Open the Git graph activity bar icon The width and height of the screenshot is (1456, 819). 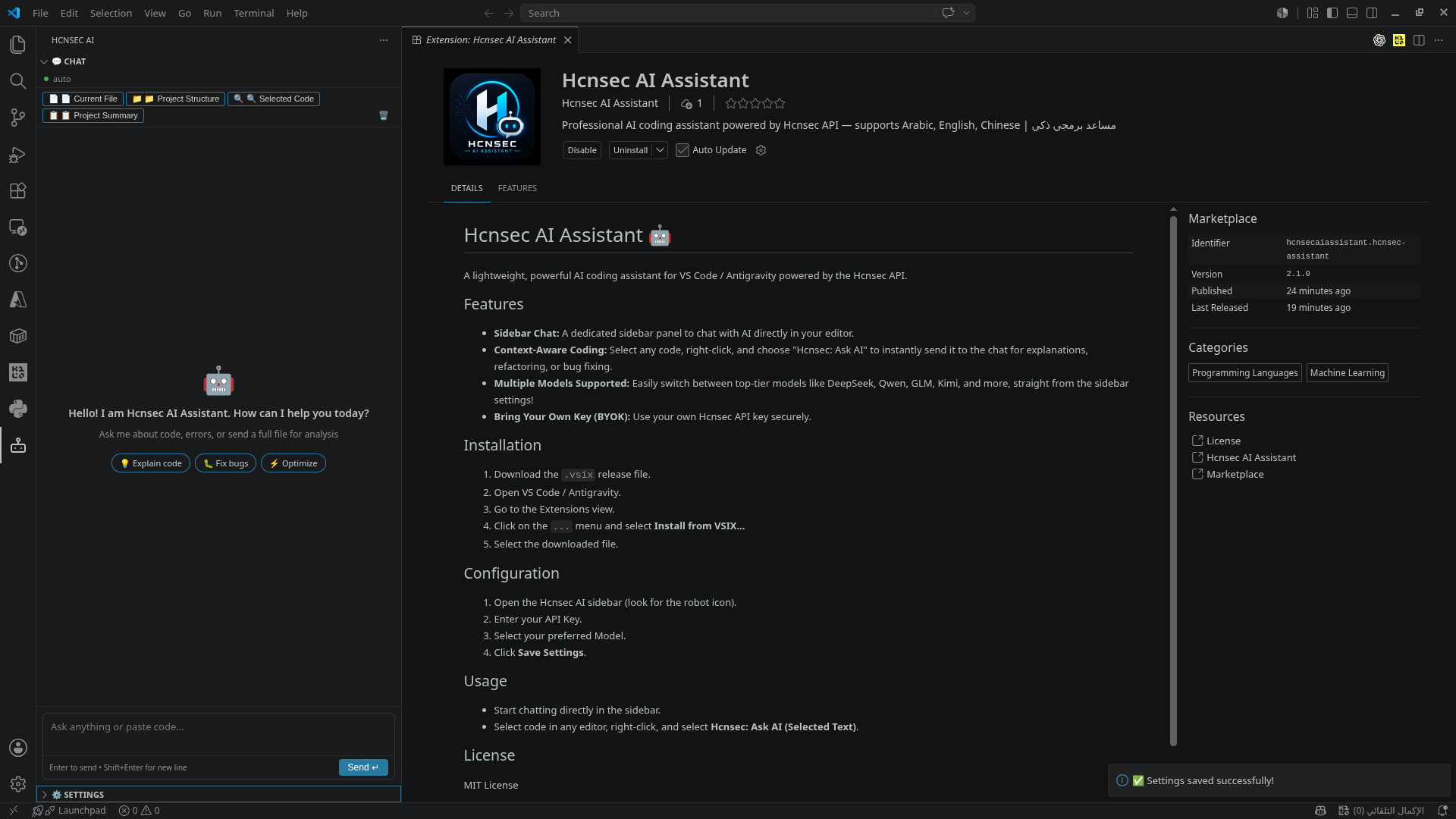(18, 263)
